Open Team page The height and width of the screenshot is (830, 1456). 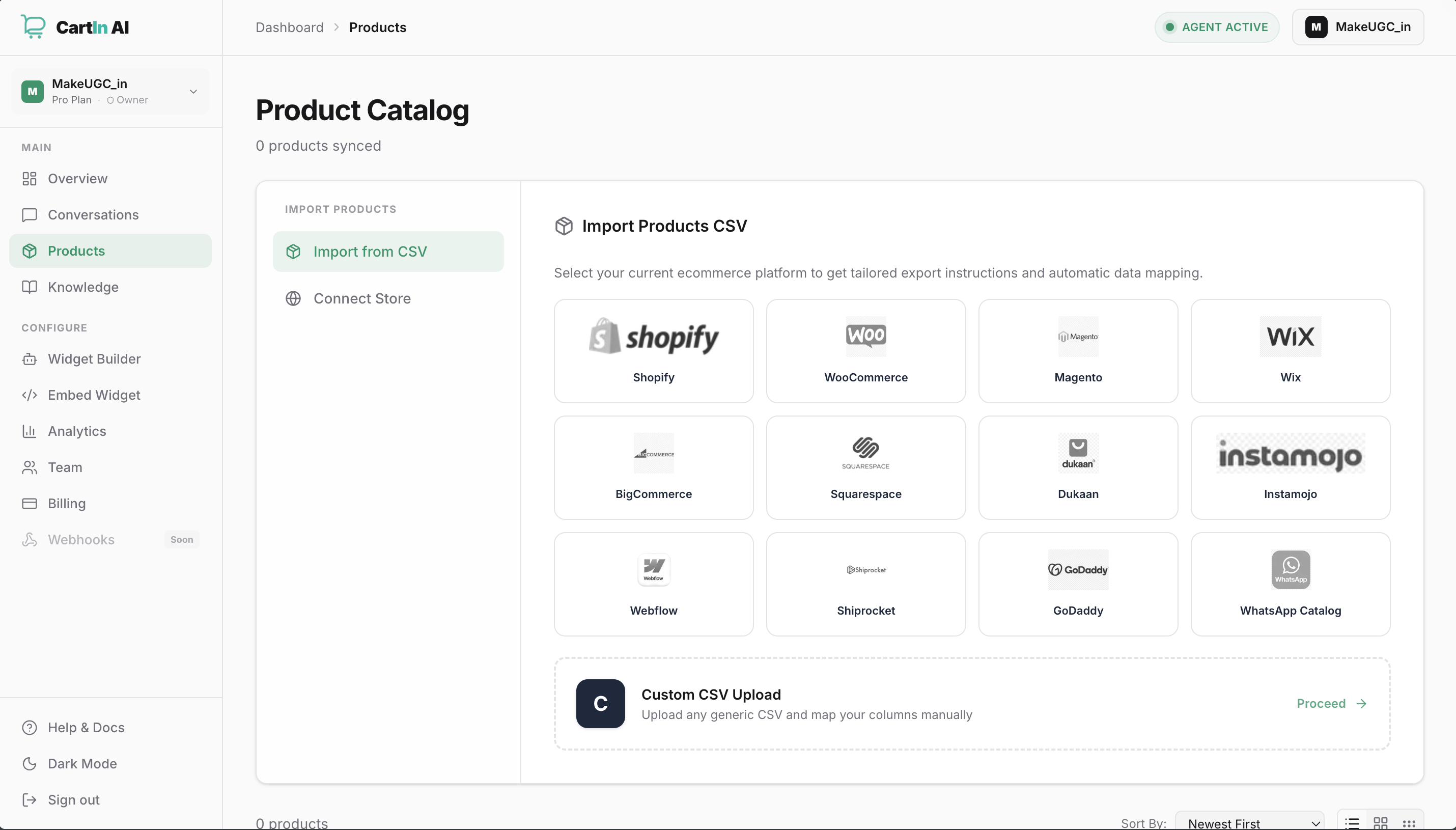point(110,467)
